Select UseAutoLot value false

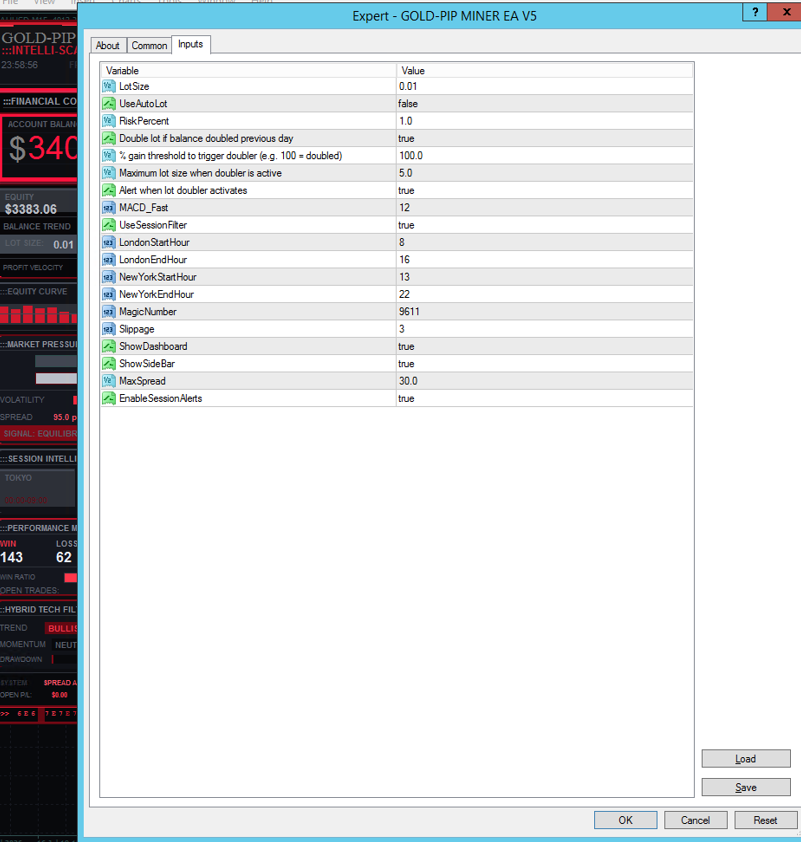tap(408, 104)
